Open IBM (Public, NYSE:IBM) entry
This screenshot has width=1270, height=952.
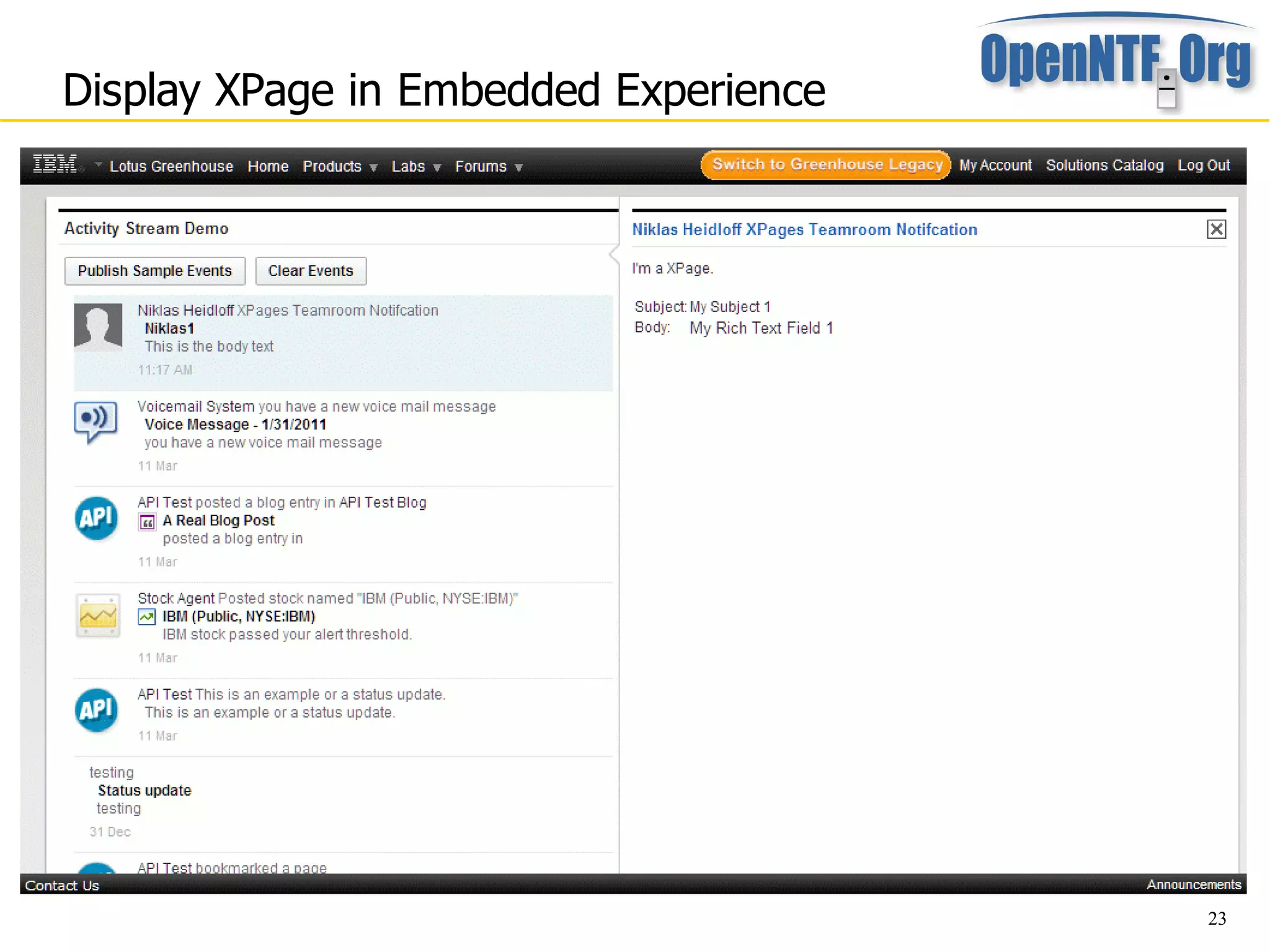pos(239,616)
